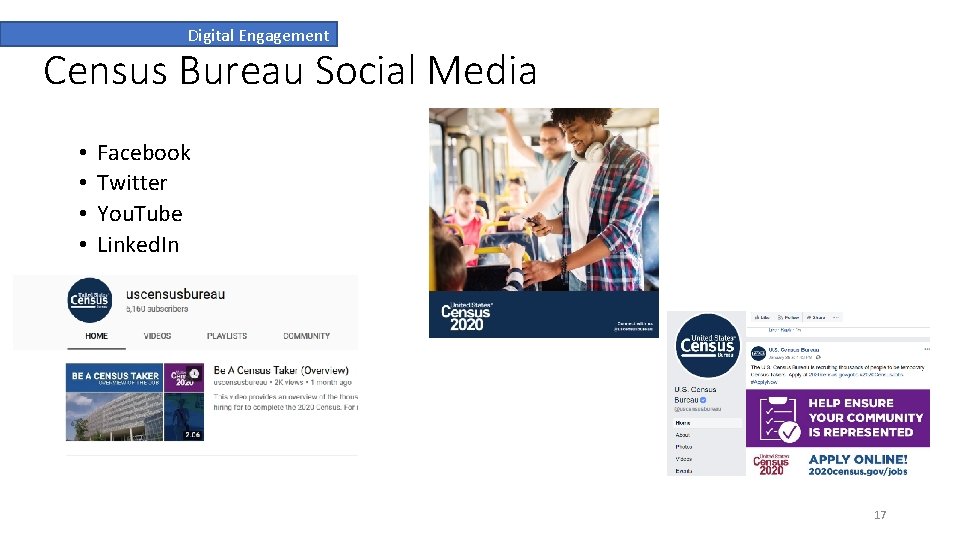Switch to the VIDEOS tab
The image size is (960, 540).
pos(157,336)
